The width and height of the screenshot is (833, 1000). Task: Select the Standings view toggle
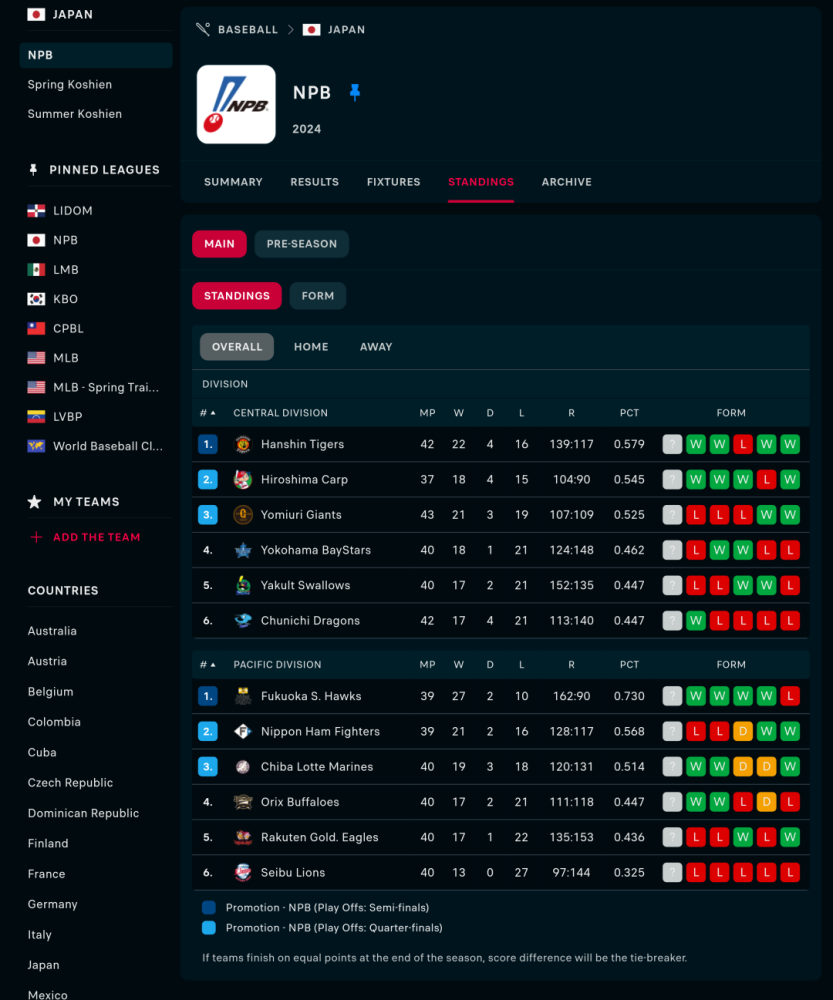click(237, 296)
